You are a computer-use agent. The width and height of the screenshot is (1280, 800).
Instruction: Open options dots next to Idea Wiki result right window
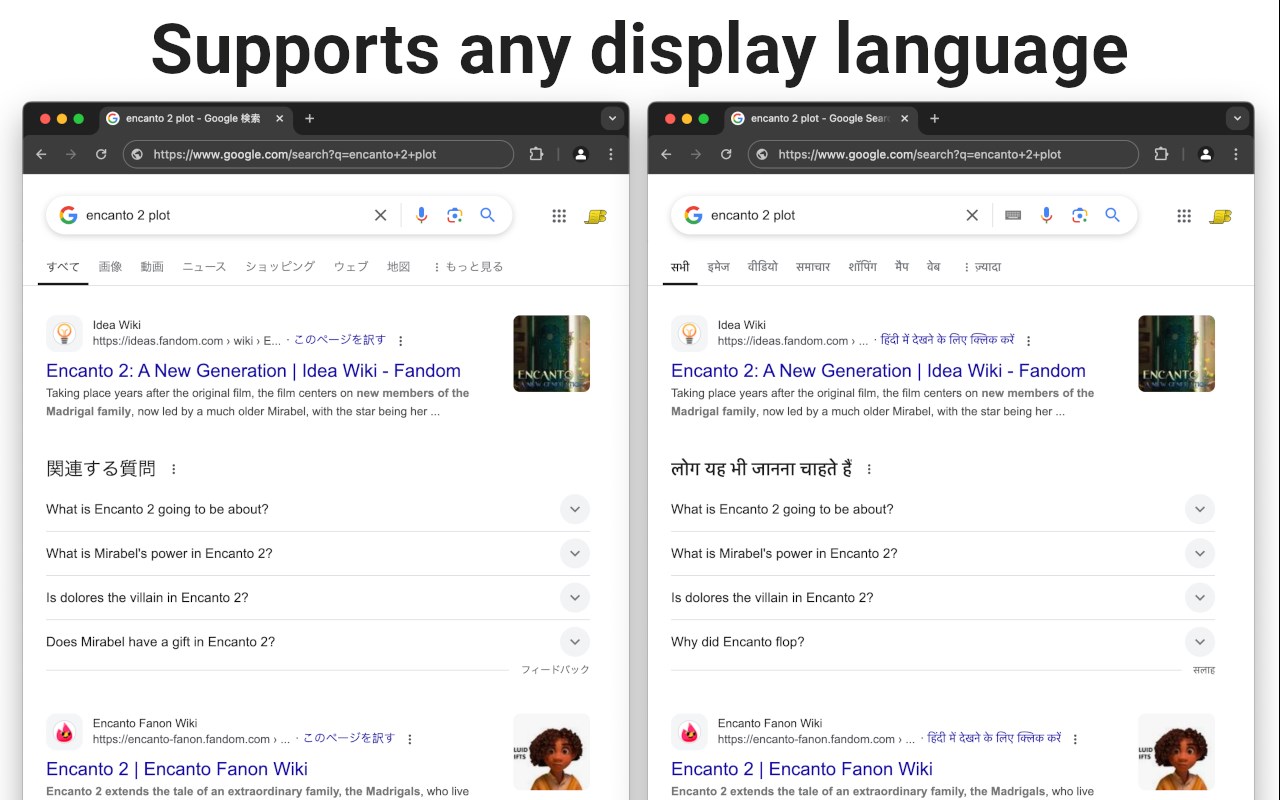1028,341
